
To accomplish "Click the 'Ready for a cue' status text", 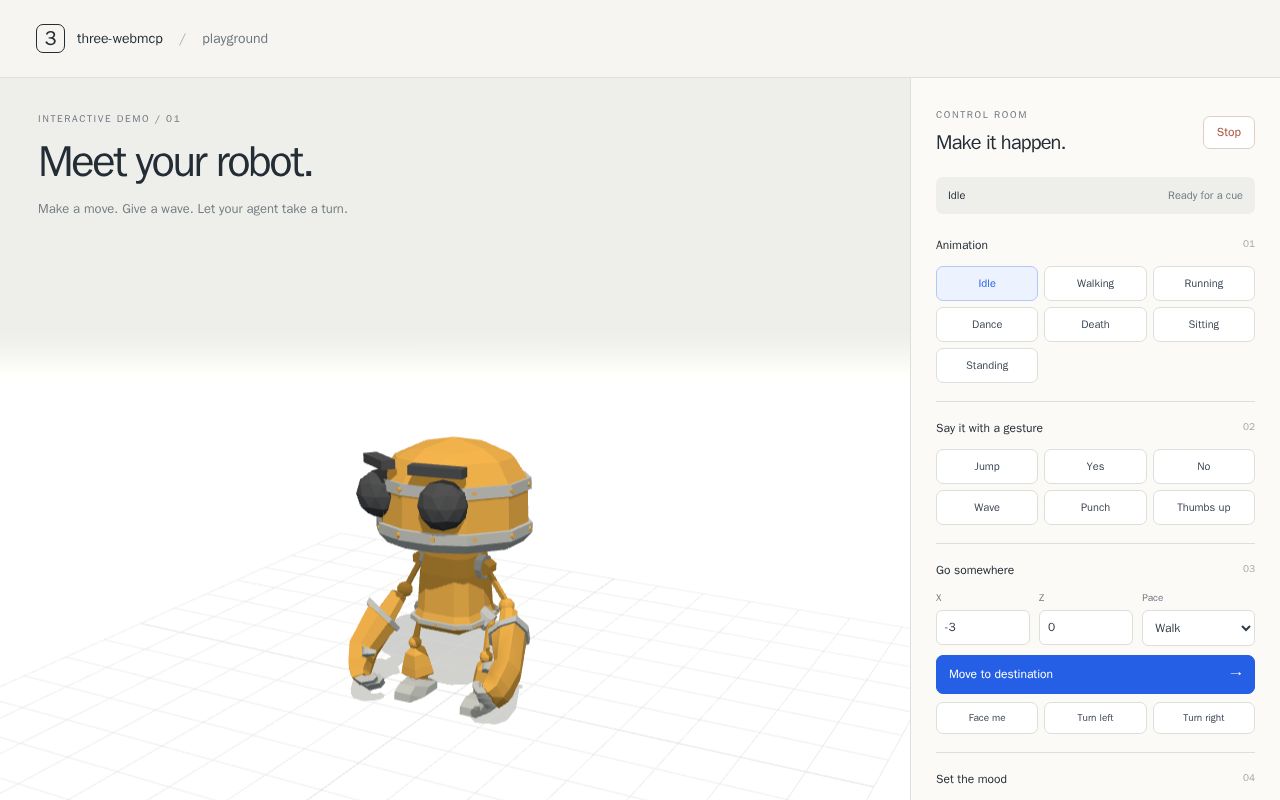I will (x=1205, y=196).
